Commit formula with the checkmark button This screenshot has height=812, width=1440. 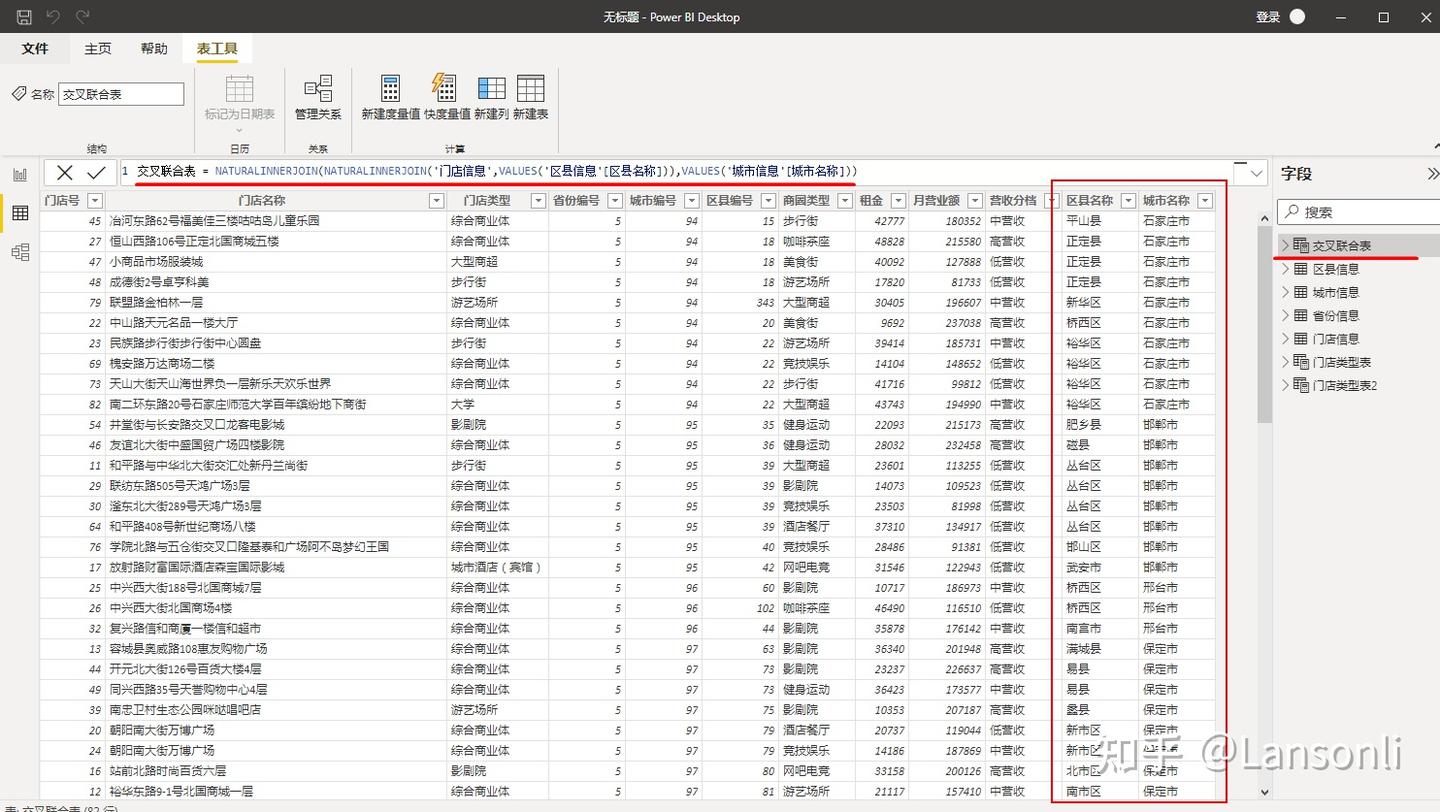[x=97, y=172]
